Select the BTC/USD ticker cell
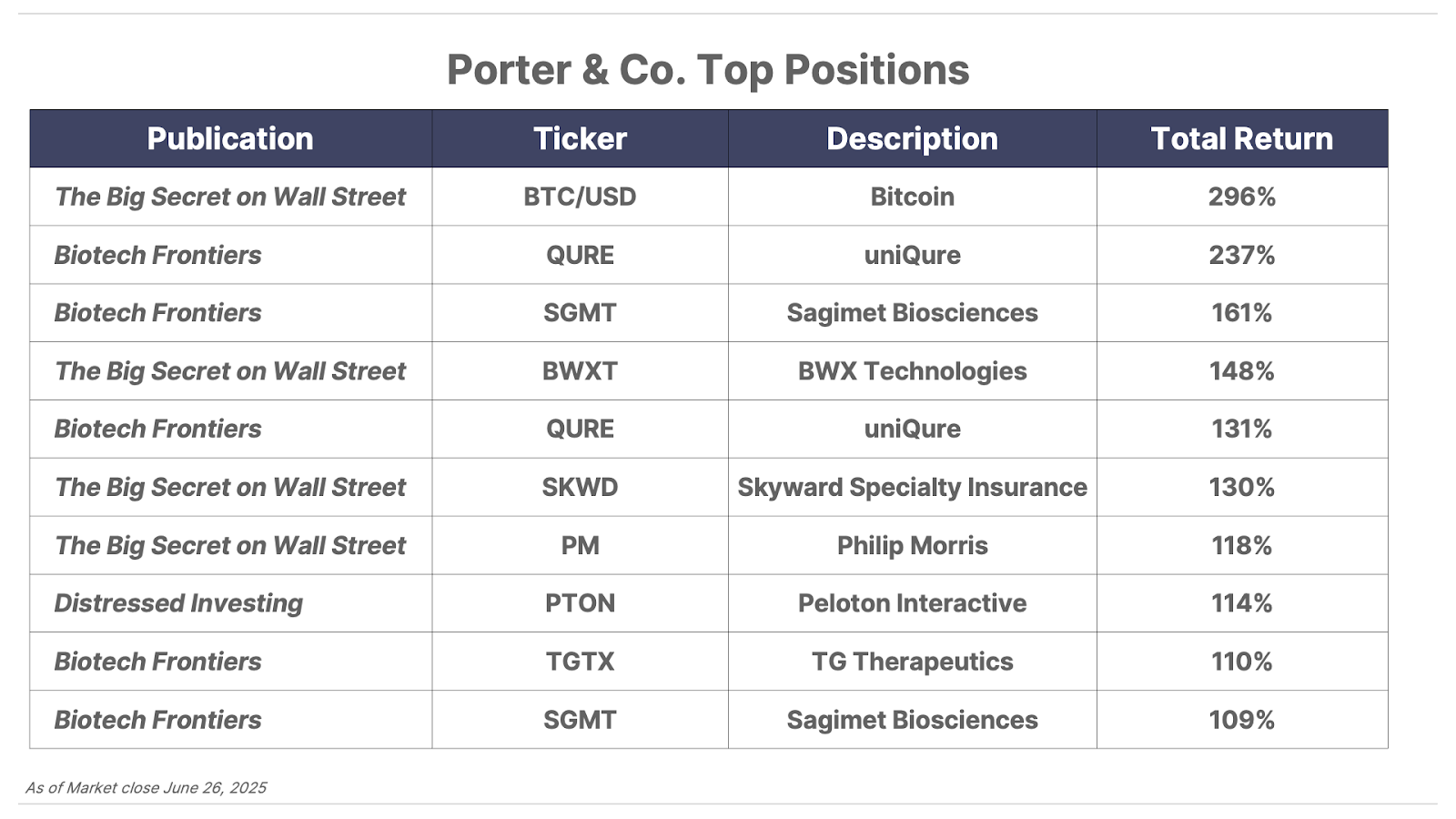Image resolution: width=1456 pixels, height=819 pixels. (x=580, y=197)
